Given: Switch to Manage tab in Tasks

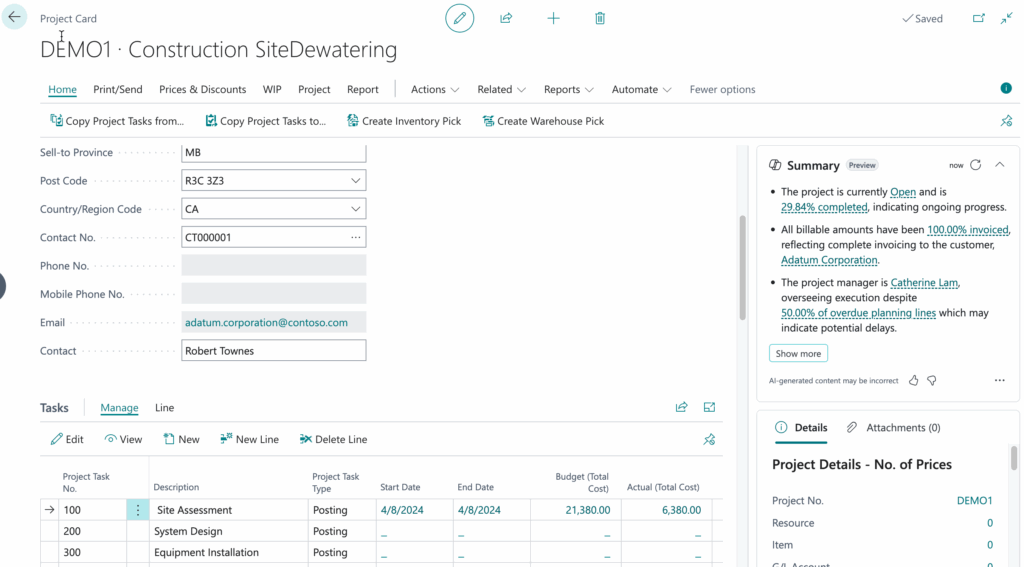Looking at the screenshot, I should coord(119,407).
